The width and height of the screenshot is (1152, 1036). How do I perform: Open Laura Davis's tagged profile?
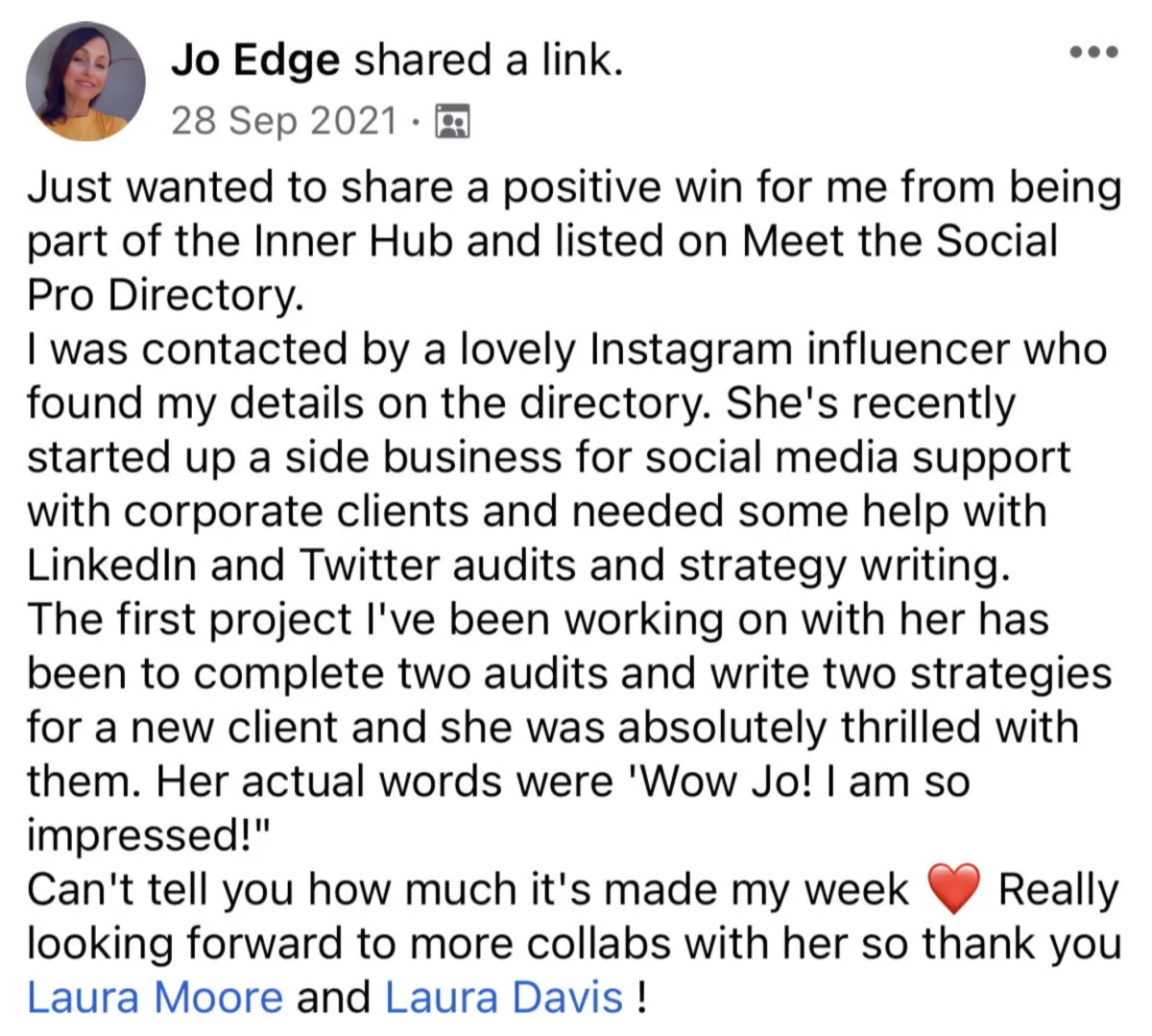point(504,998)
